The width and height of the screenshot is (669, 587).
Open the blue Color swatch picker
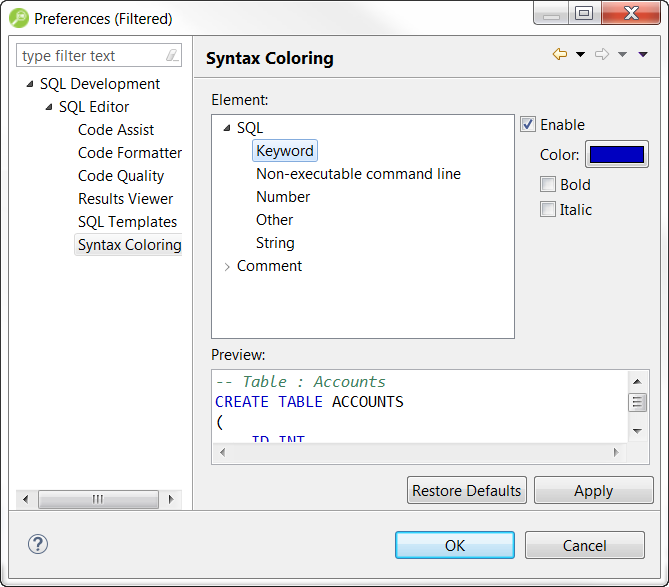[616, 154]
